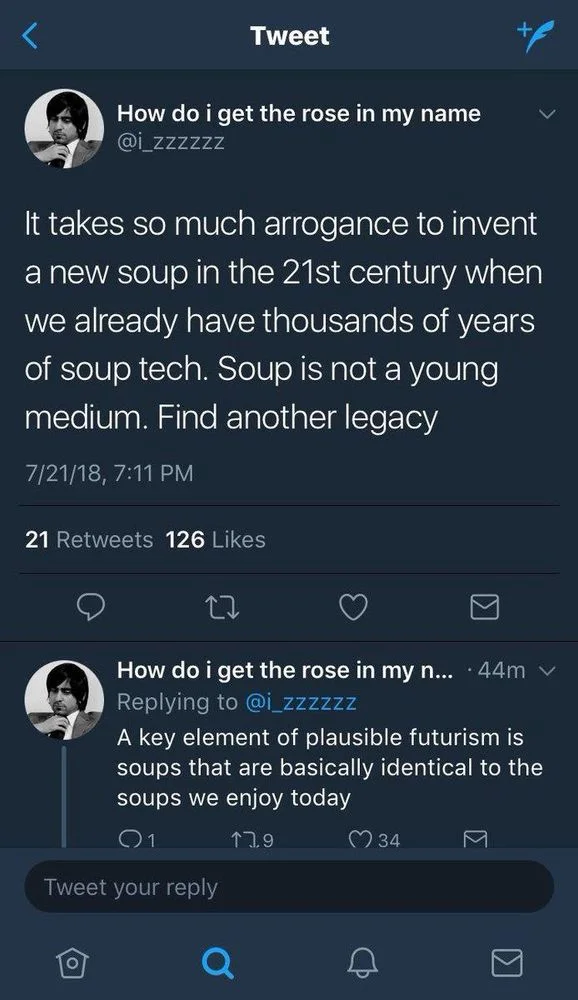The width and height of the screenshot is (578, 1000).
Task: Share the main tweet via the message icon
Action: tap(484, 607)
